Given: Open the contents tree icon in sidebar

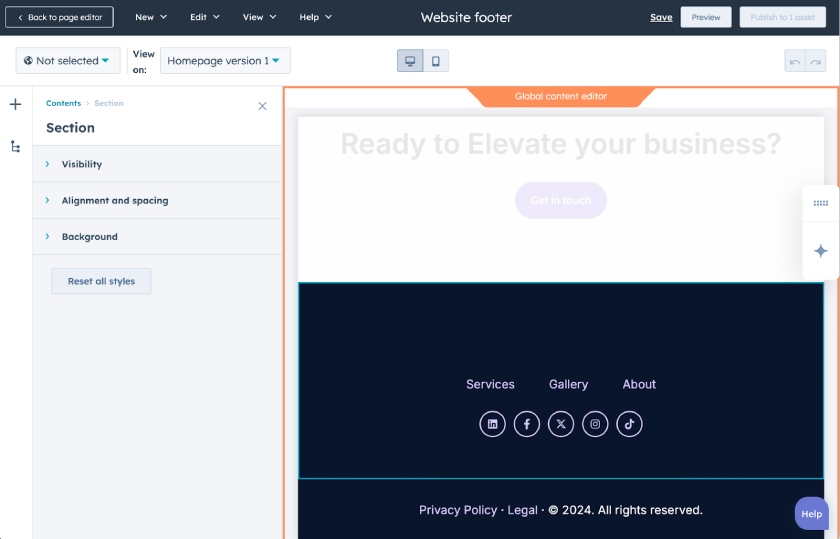Looking at the screenshot, I should coord(15,147).
